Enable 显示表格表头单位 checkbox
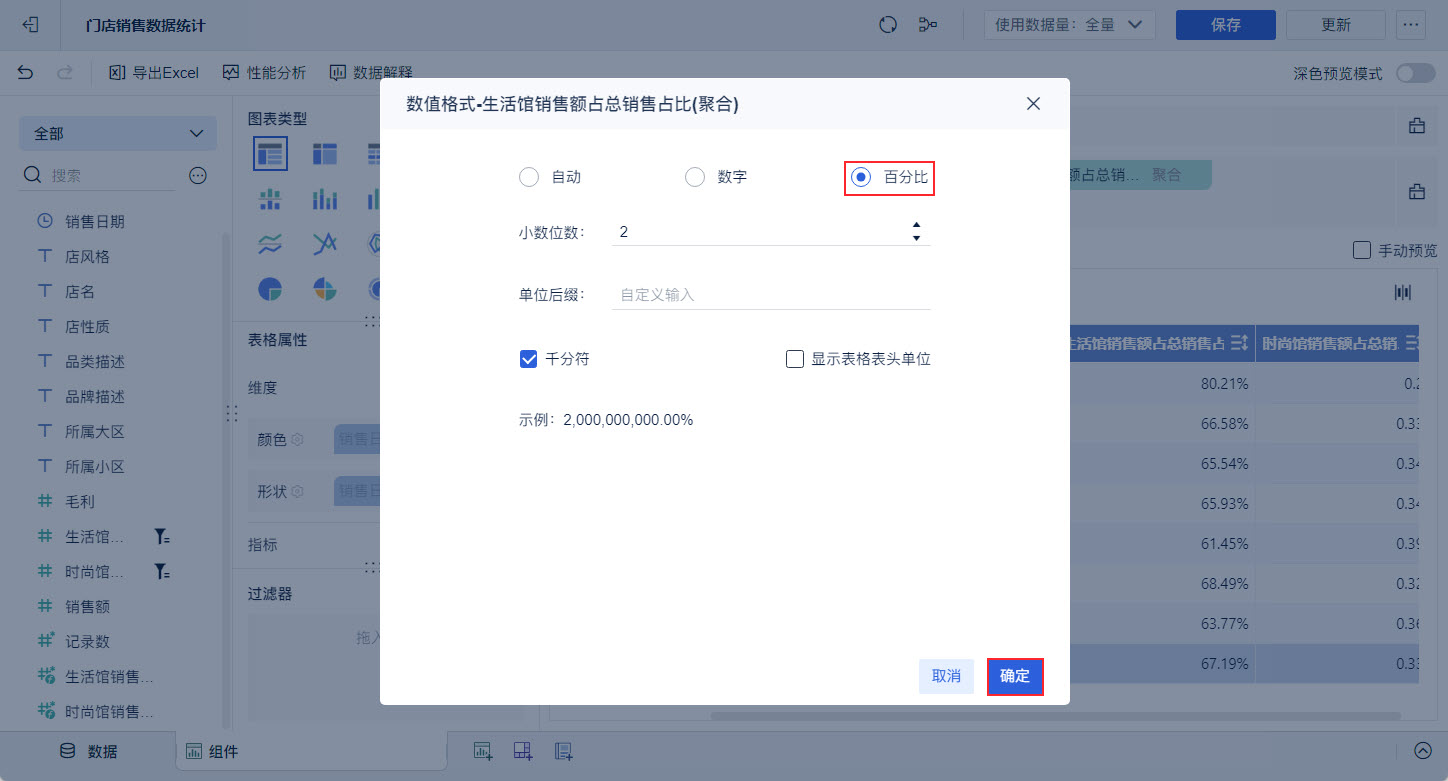The image size is (1448, 781). click(795, 359)
